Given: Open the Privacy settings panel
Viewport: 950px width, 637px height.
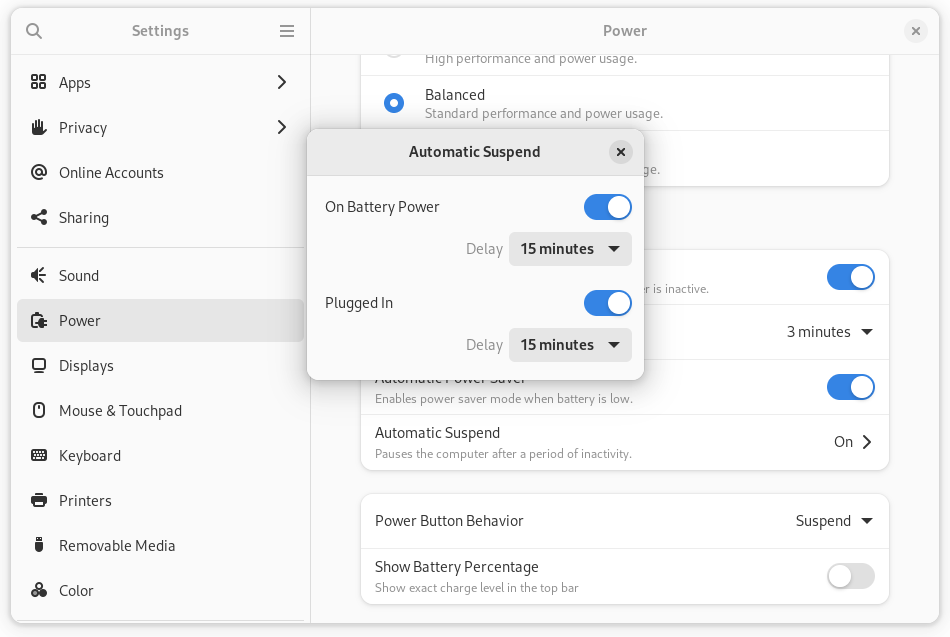Looking at the screenshot, I should (x=161, y=127).
